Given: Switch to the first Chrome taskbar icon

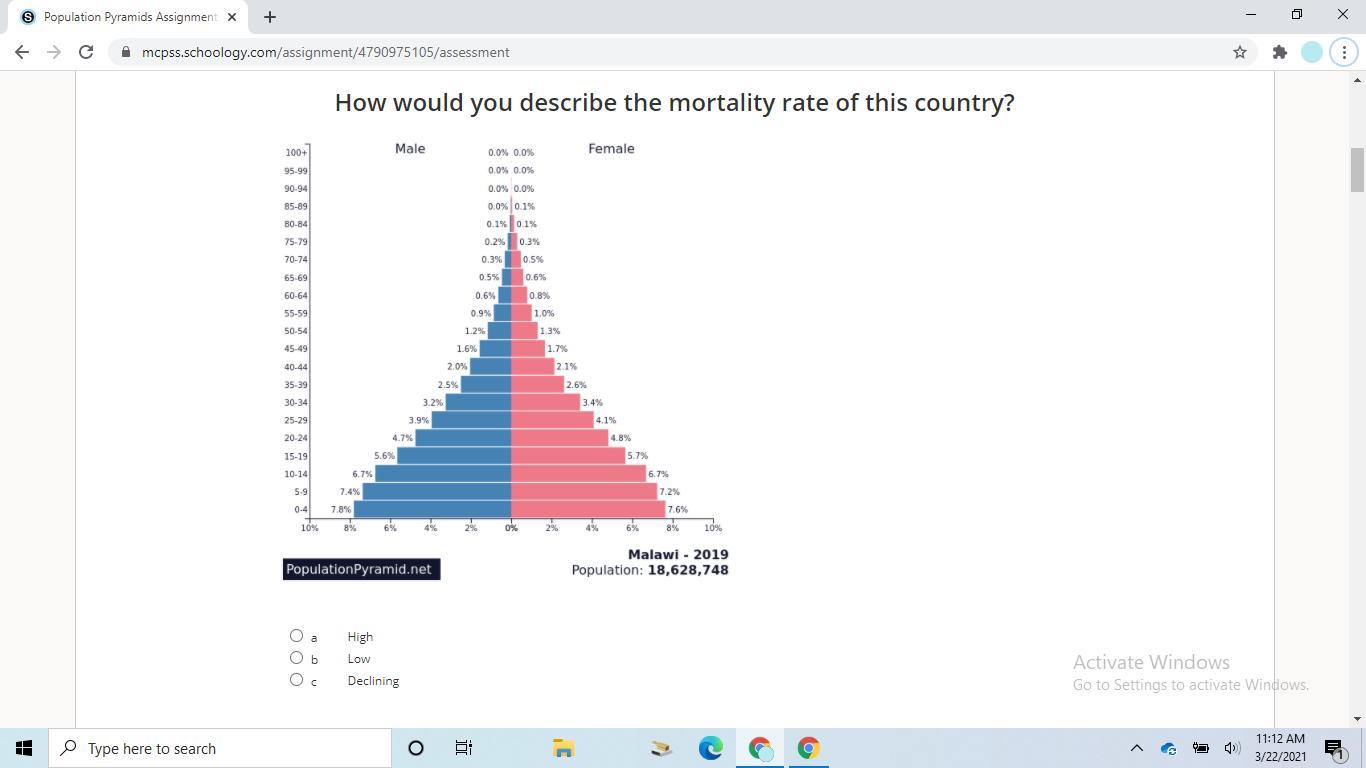Looking at the screenshot, I should point(760,748).
